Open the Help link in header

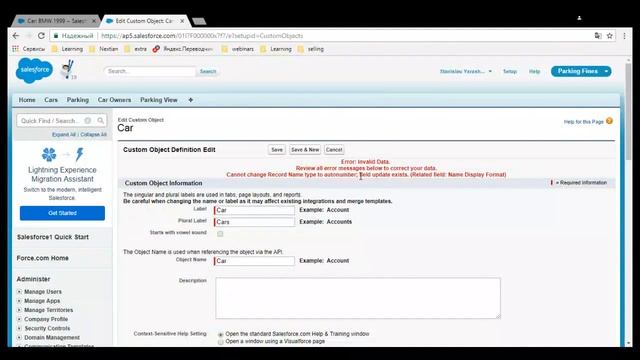coord(534,71)
